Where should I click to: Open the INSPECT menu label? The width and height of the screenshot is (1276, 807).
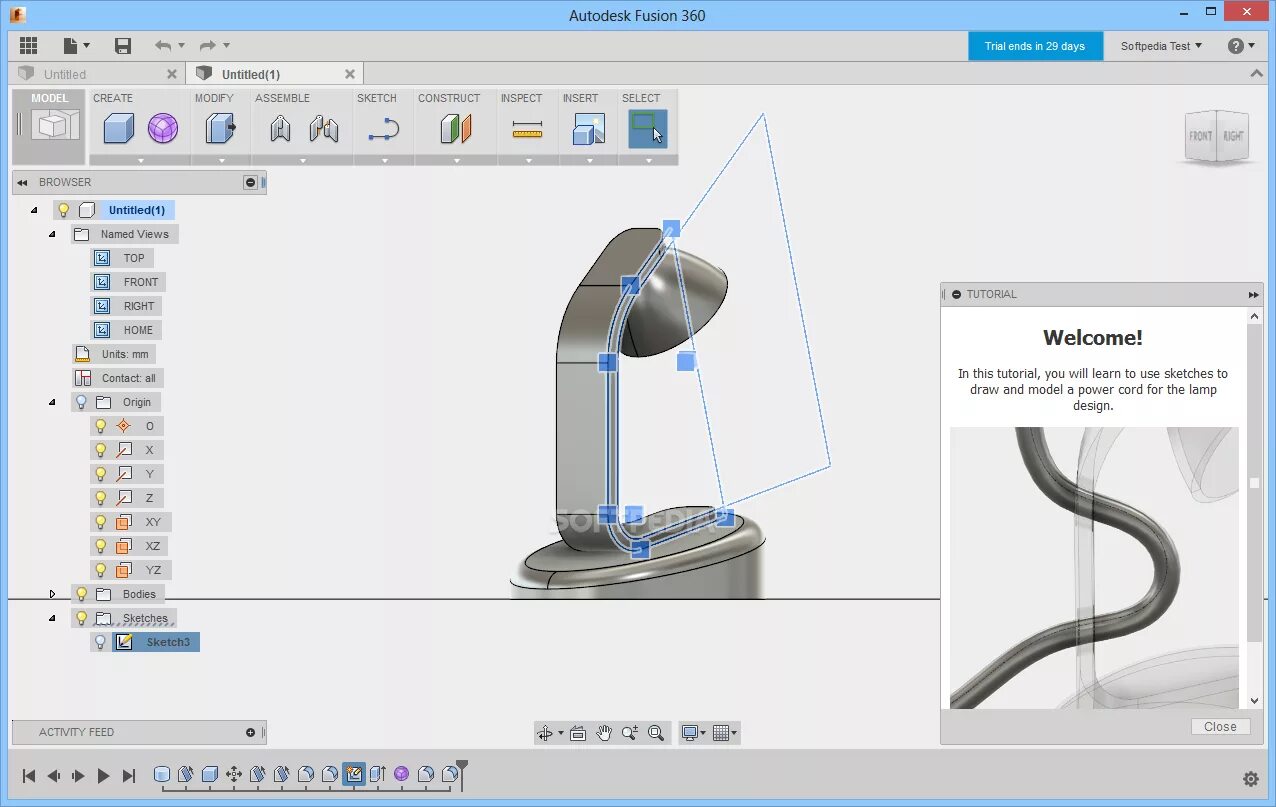[521, 98]
